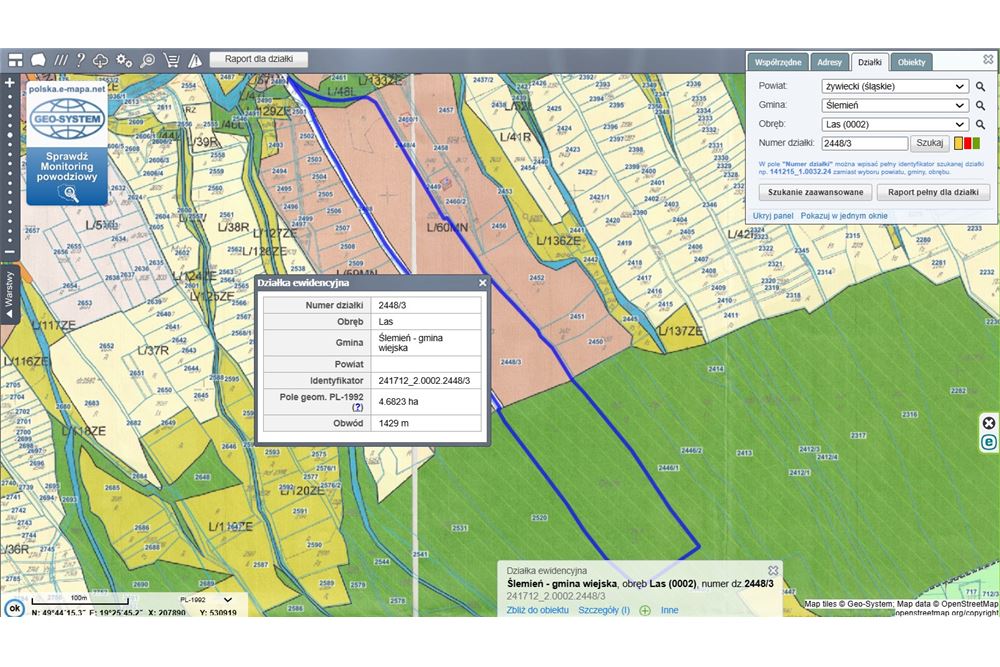Open settings gears icon
The height and width of the screenshot is (667, 1000).
pos(125,60)
